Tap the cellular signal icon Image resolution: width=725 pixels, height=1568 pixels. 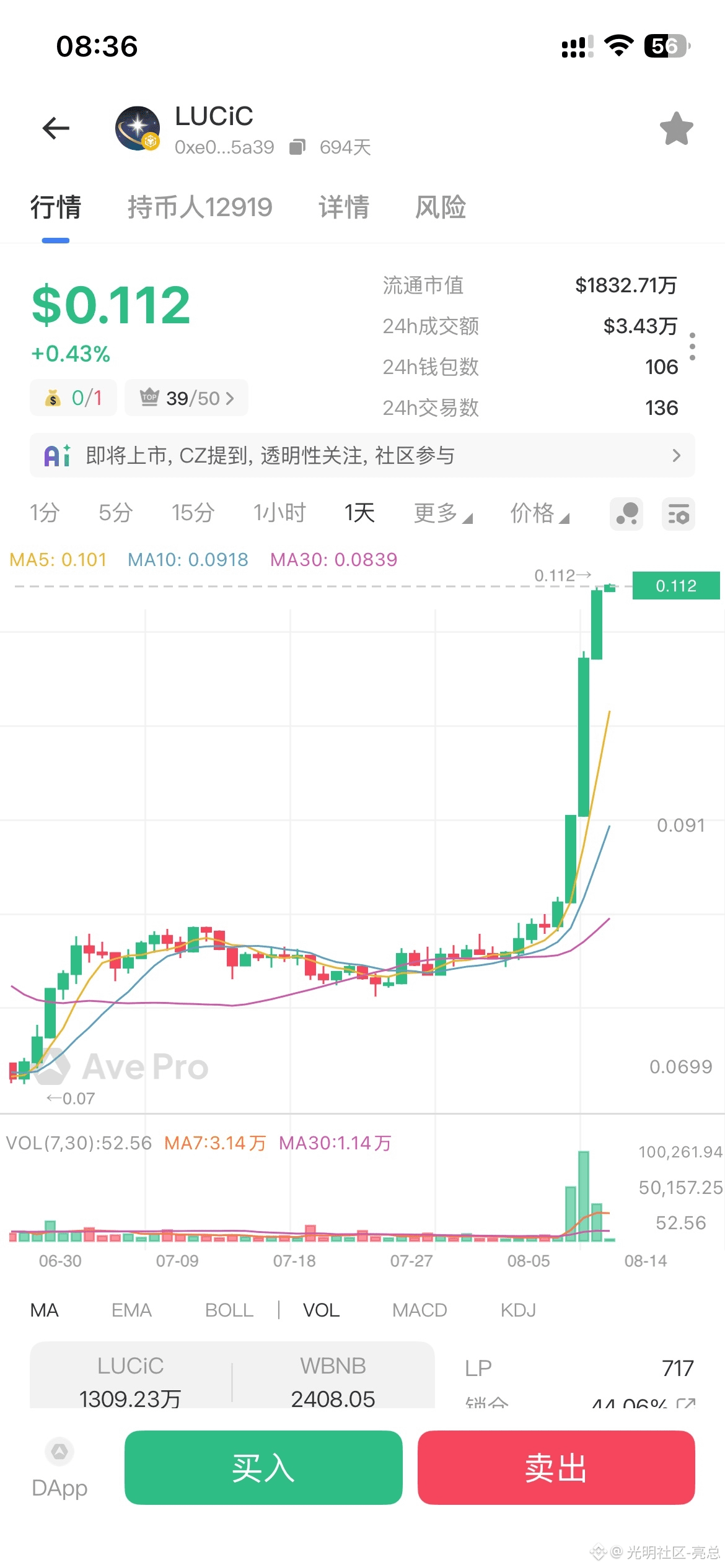coord(577,46)
